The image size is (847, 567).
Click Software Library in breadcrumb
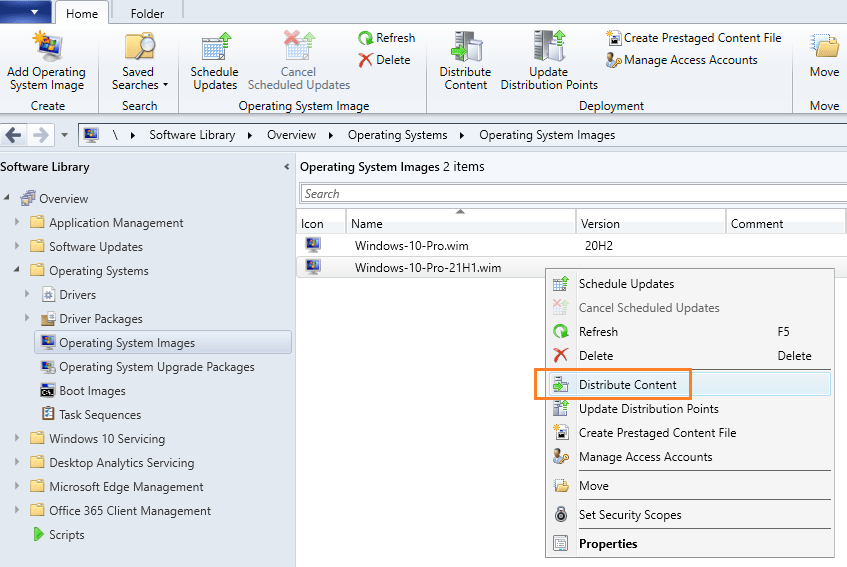click(192, 135)
